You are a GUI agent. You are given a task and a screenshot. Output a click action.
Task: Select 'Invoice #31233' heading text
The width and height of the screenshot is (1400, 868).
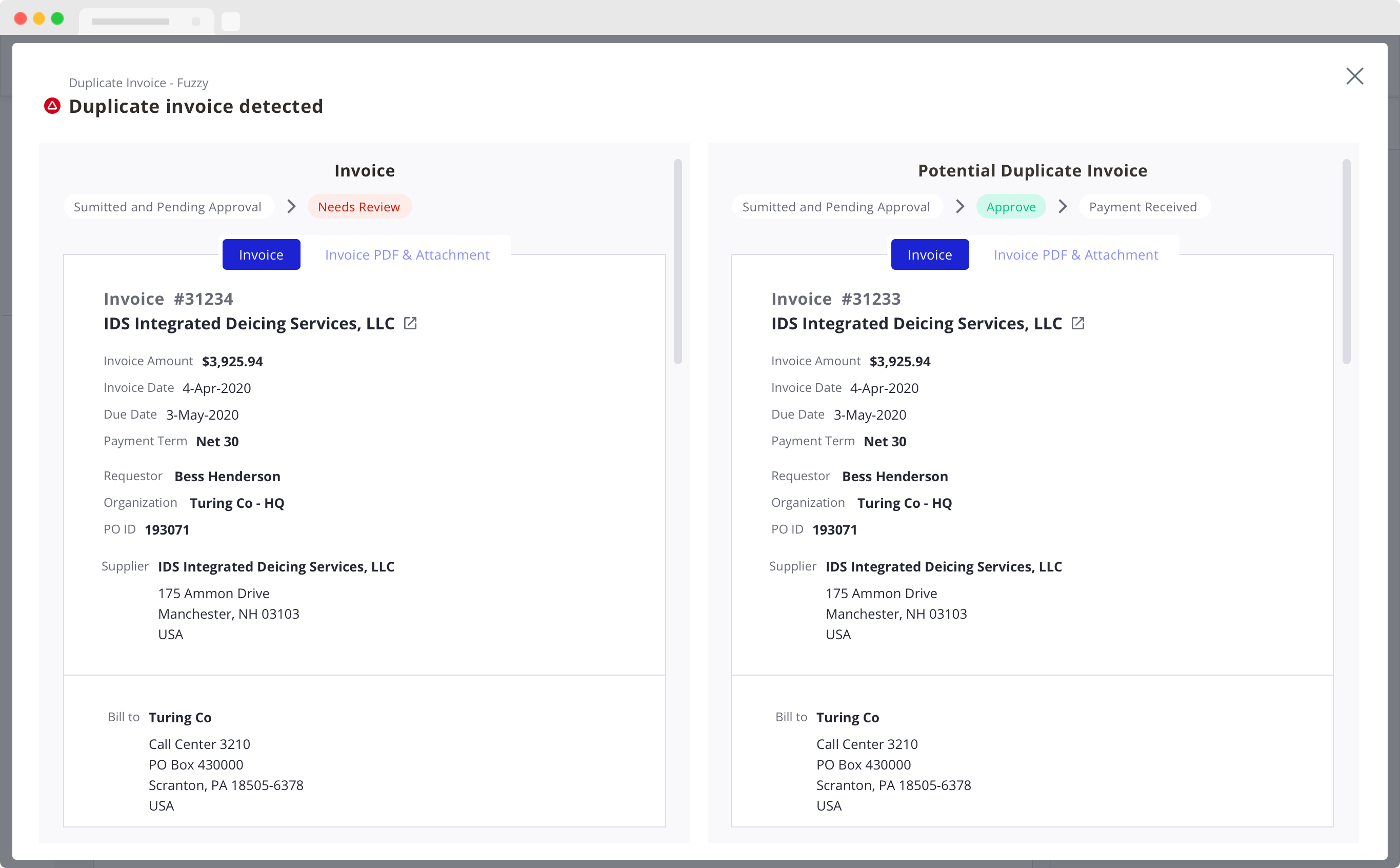835,299
